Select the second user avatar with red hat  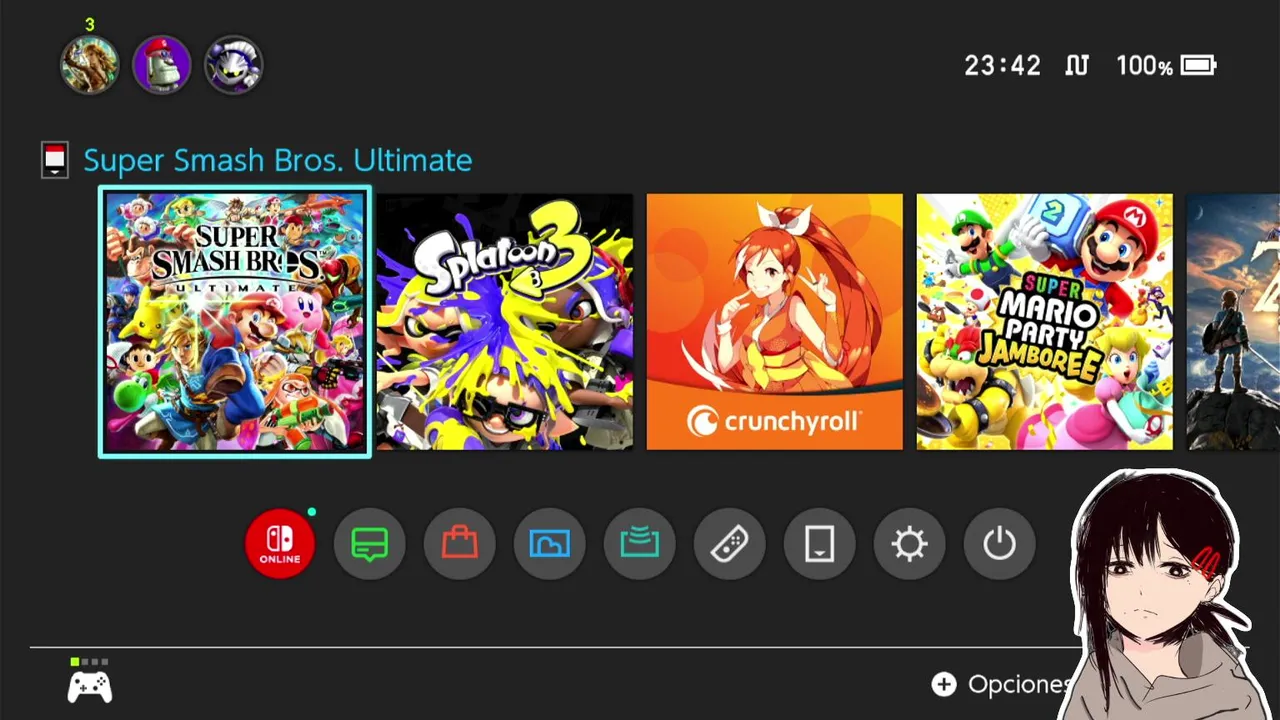[x=162, y=65]
